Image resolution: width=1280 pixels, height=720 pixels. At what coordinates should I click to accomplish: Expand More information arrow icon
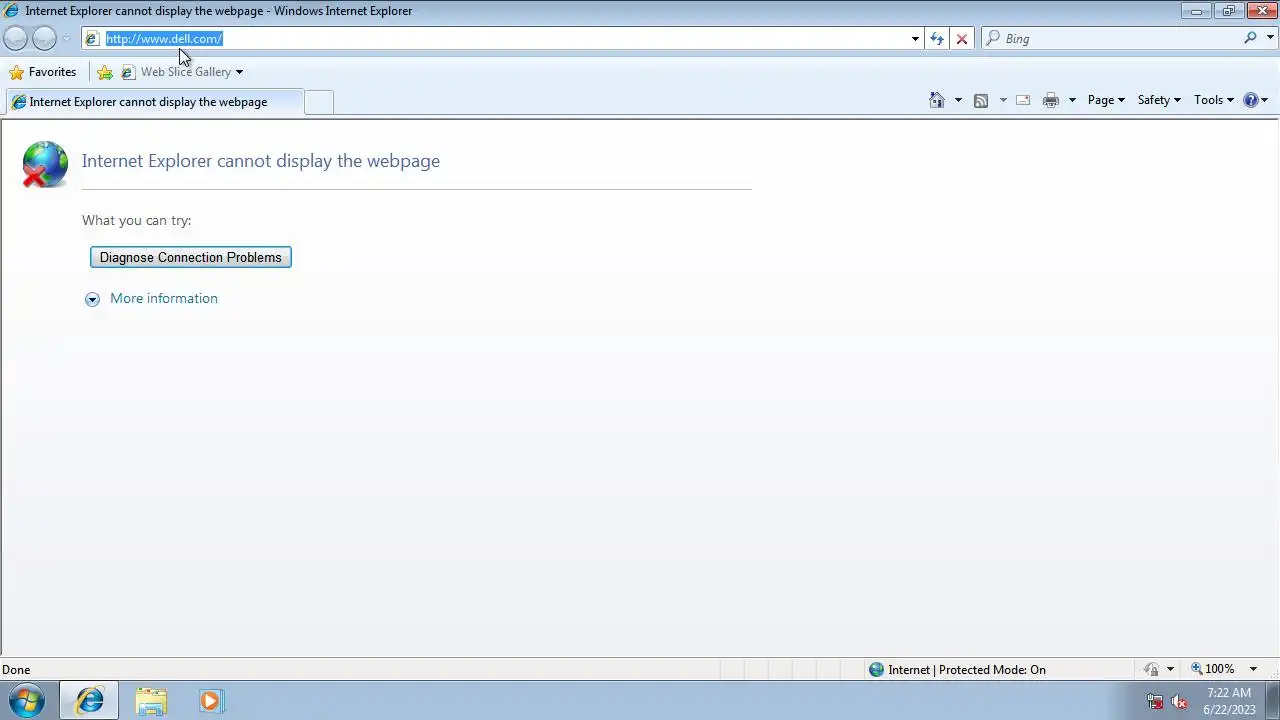coord(92,299)
